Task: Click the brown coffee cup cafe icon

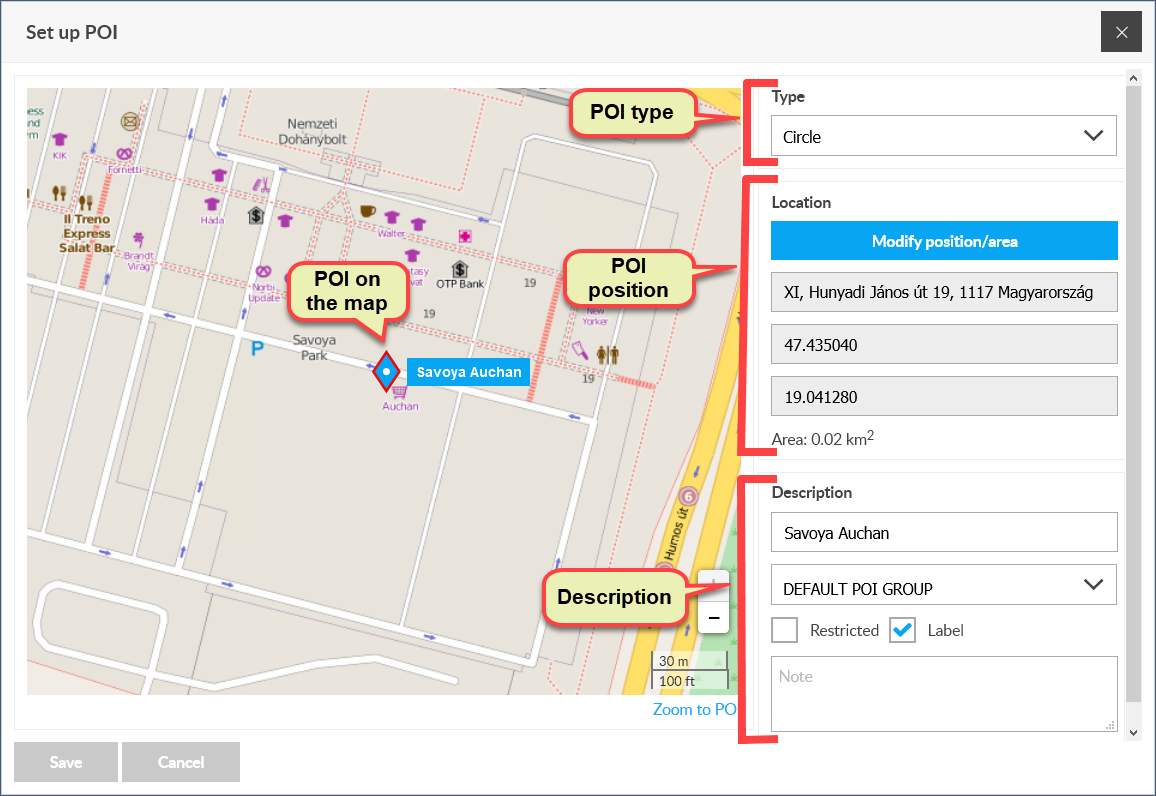Action: point(367,212)
